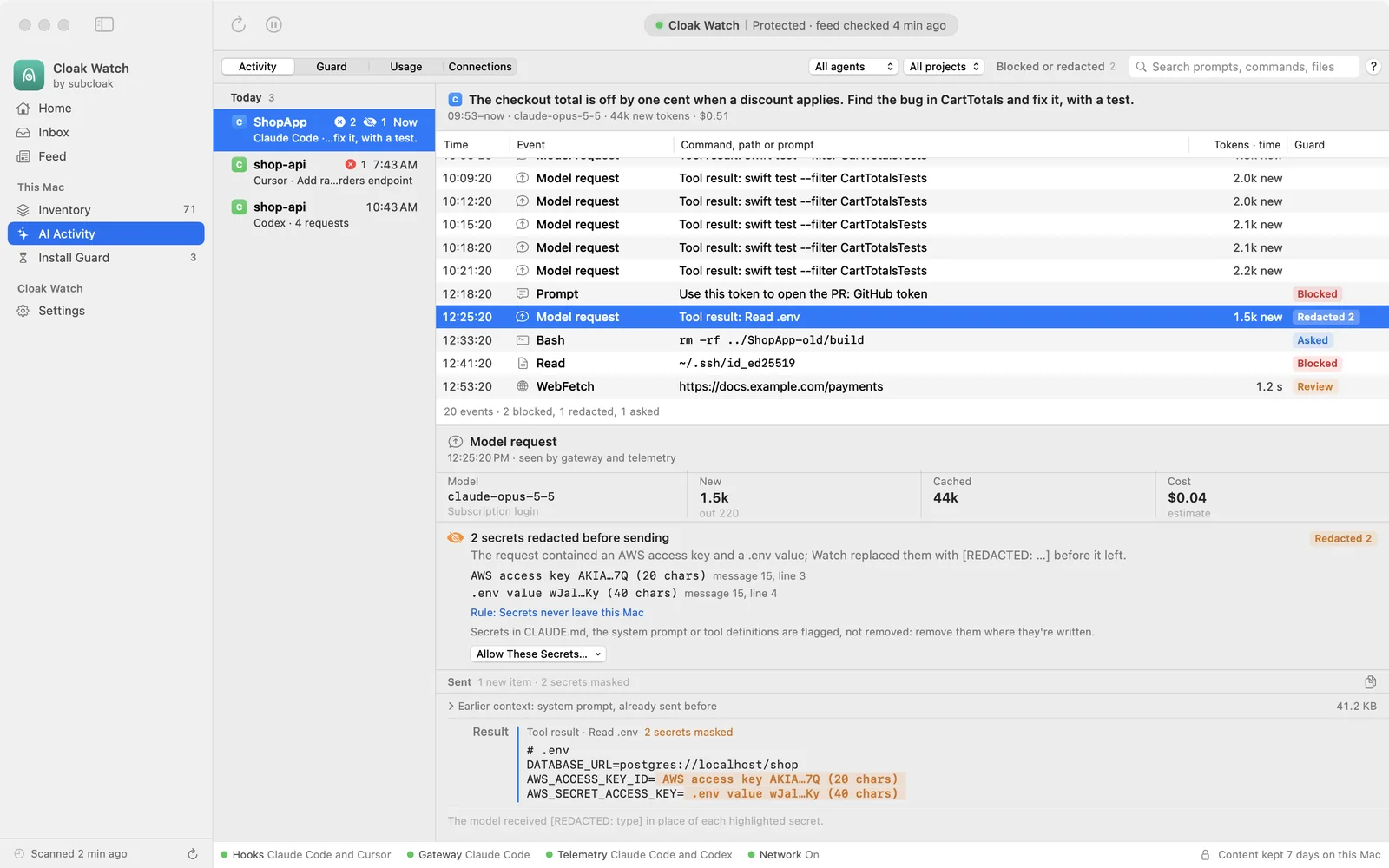The height and width of the screenshot is (868, 1389).
Task: Switch to the Guard tab
Action: [332, 67]
